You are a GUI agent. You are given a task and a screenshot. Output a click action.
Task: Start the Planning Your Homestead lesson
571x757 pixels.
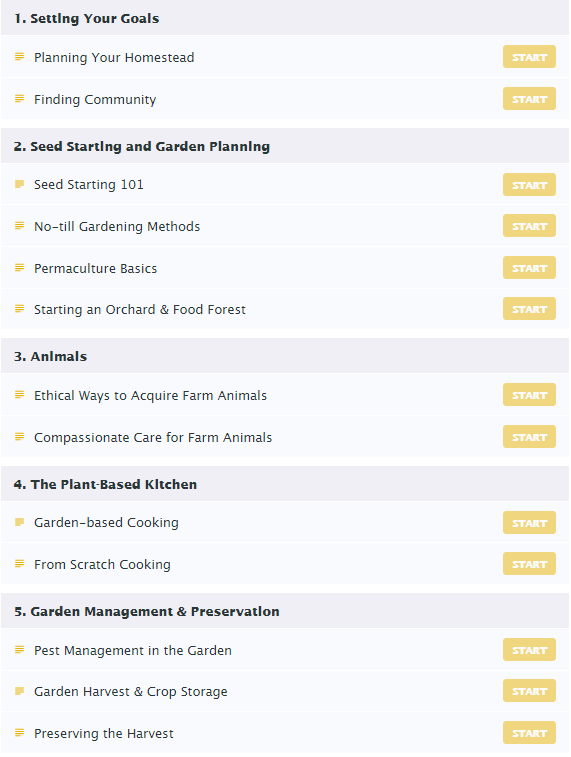[529, 57]
